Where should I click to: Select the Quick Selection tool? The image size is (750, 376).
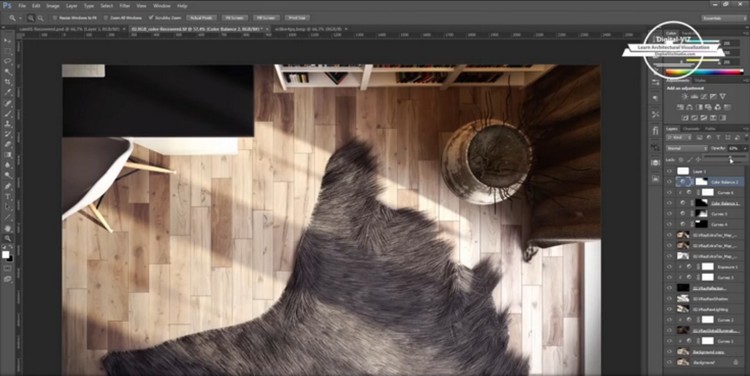click(8, 72)
